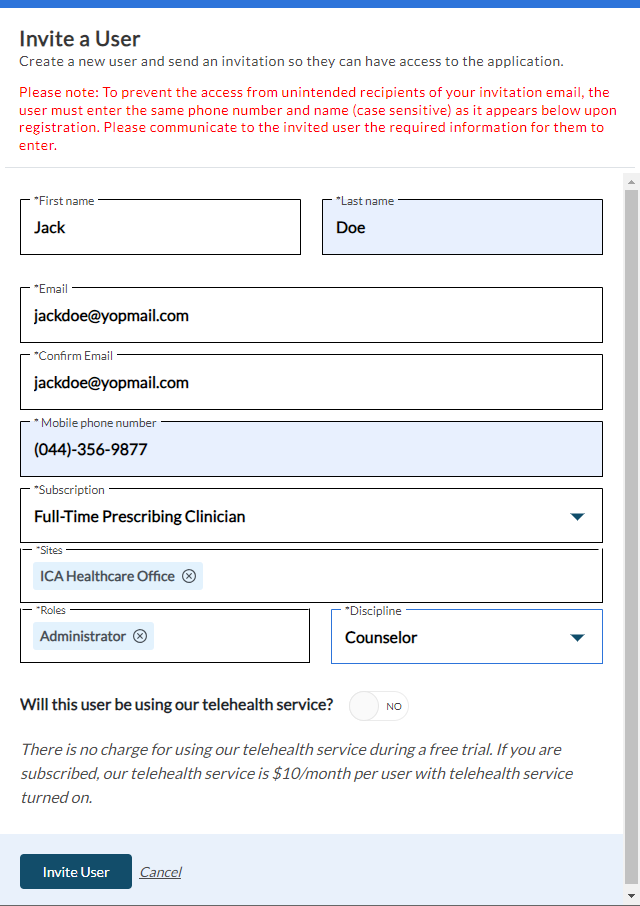The width and height of the screenshot is (640, 906).
Task: Open the Discipline dropdown arrow
Action: [x=576, y=638]
